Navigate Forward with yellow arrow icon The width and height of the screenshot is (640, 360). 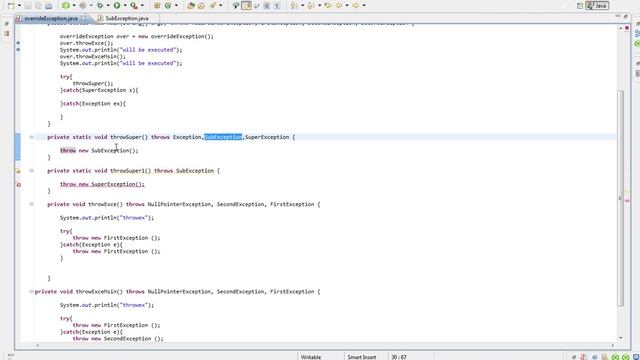point(356,6)
